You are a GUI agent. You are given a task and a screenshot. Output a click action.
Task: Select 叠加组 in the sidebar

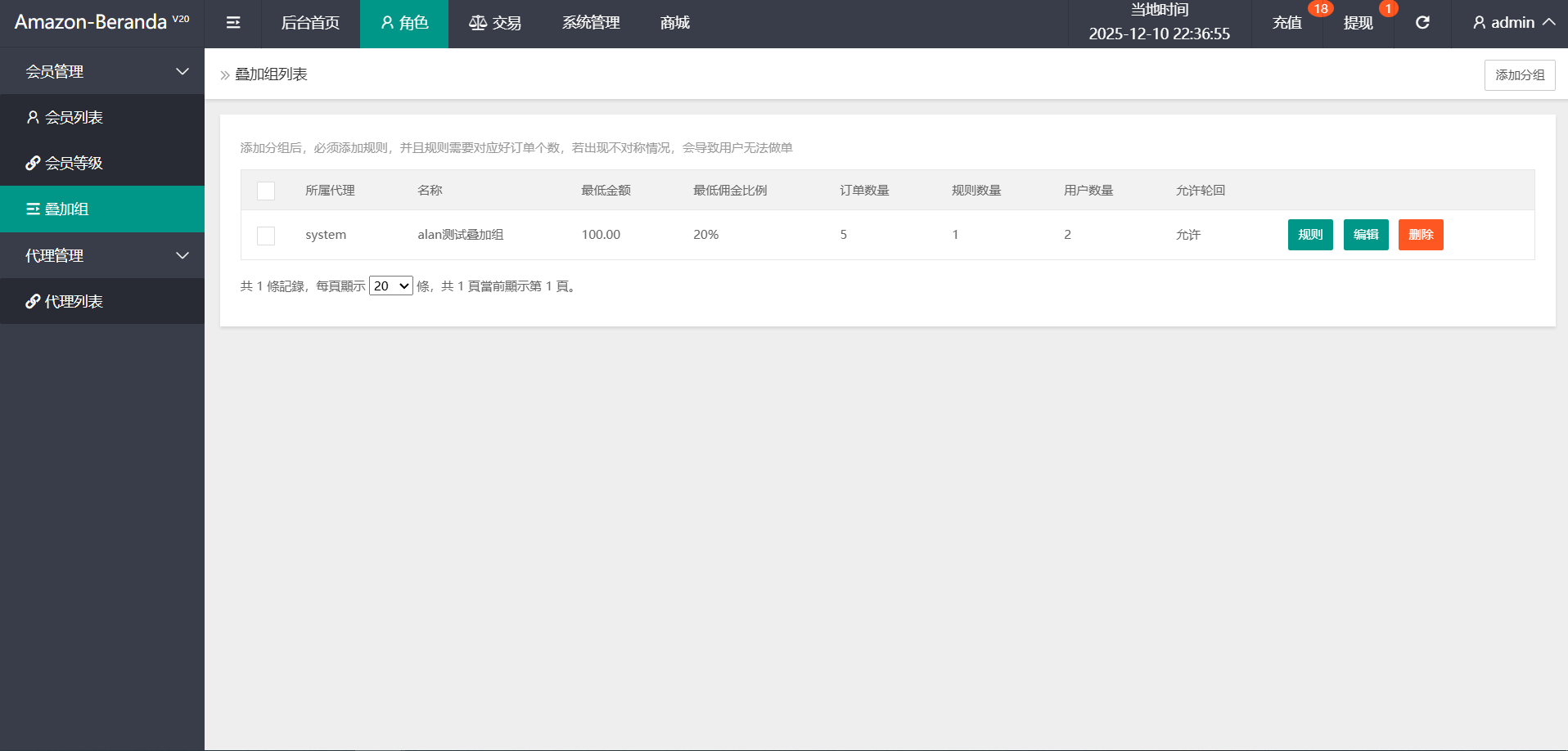pos(57,209)
